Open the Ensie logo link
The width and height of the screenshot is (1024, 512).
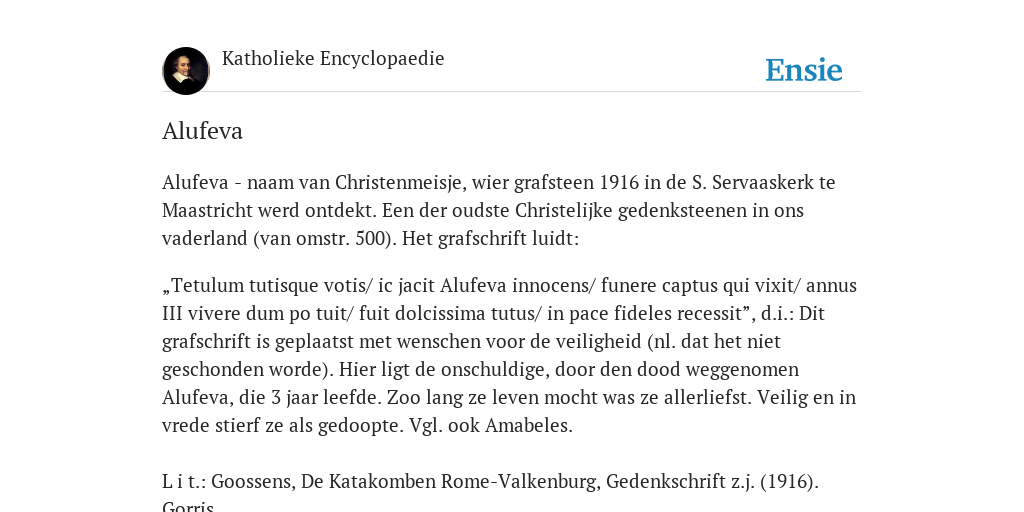click(x=804, y=70)
